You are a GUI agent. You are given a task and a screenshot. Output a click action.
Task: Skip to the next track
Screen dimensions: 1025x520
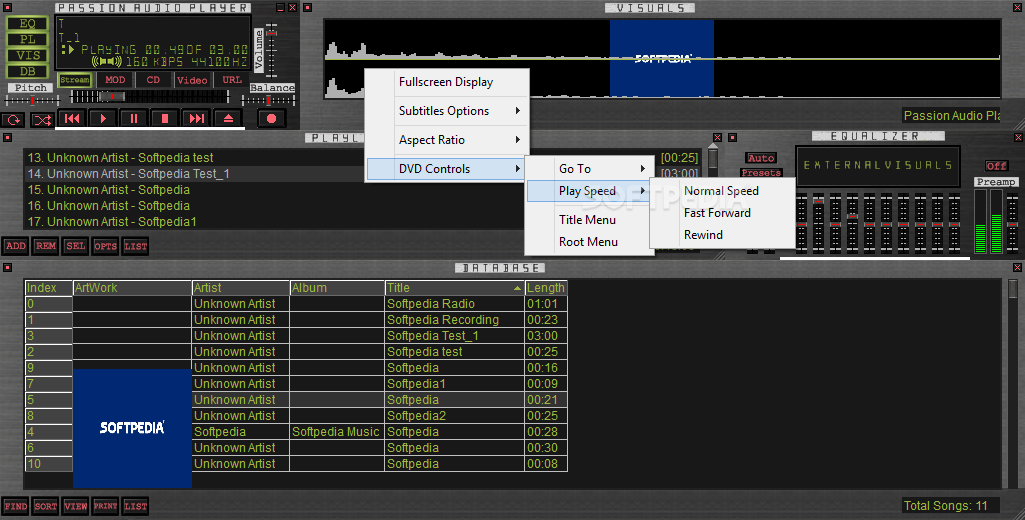click(197, 118)
